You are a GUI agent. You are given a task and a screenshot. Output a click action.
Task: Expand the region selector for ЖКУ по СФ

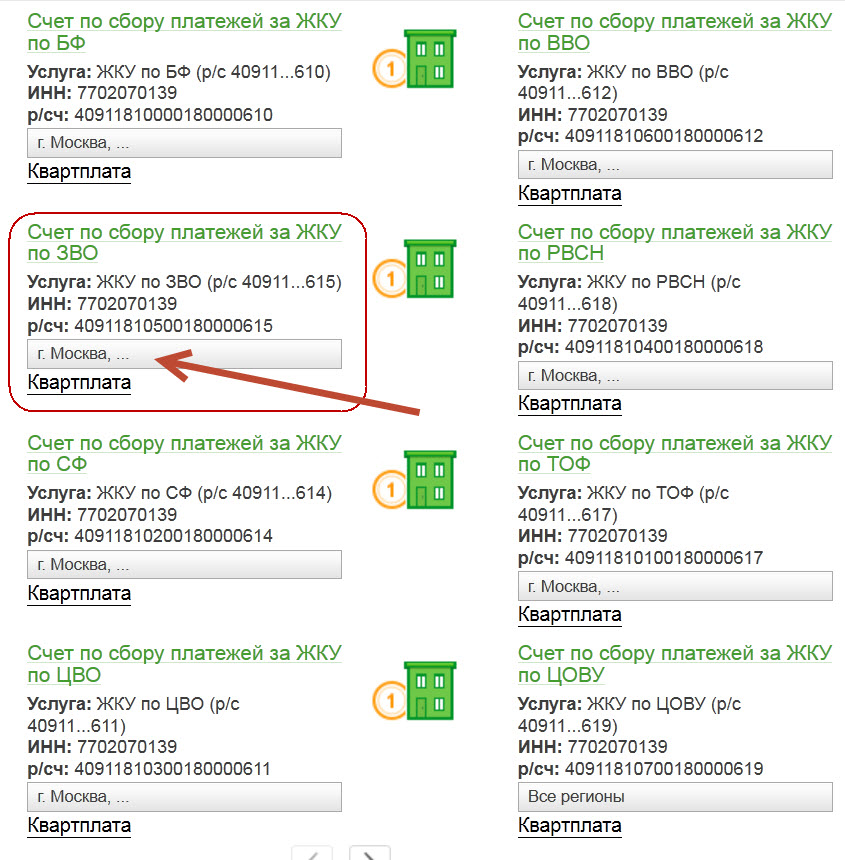tap(184, 564)
